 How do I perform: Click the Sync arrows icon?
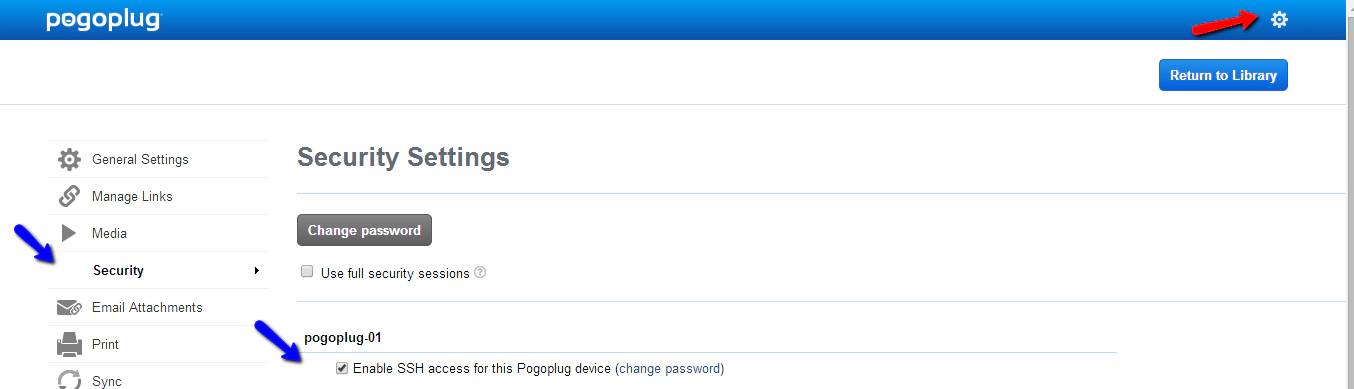tap(69, 380)
